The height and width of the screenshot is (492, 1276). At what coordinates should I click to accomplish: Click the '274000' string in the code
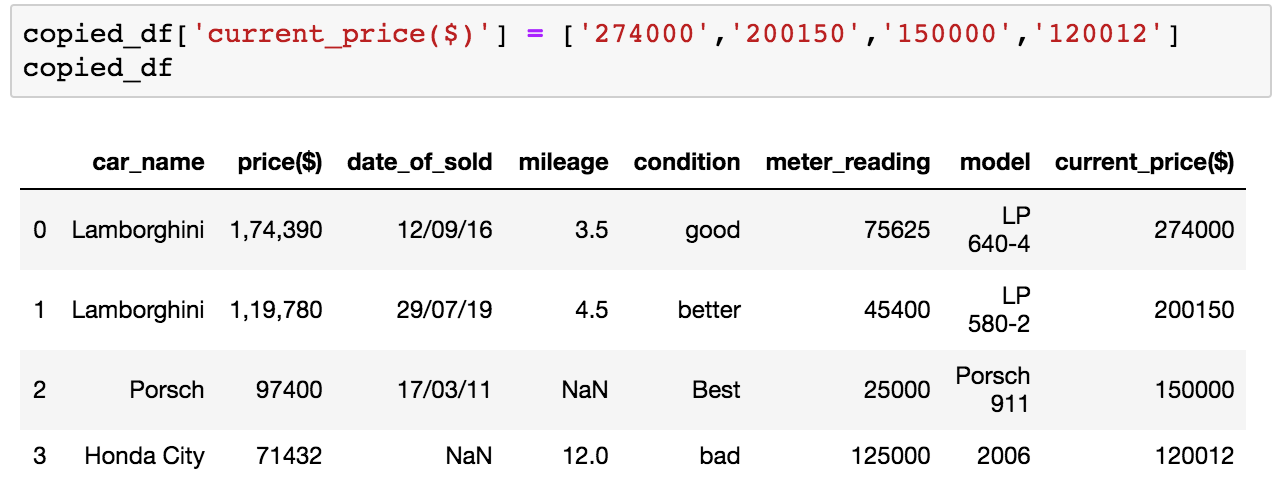click(645, 36)
